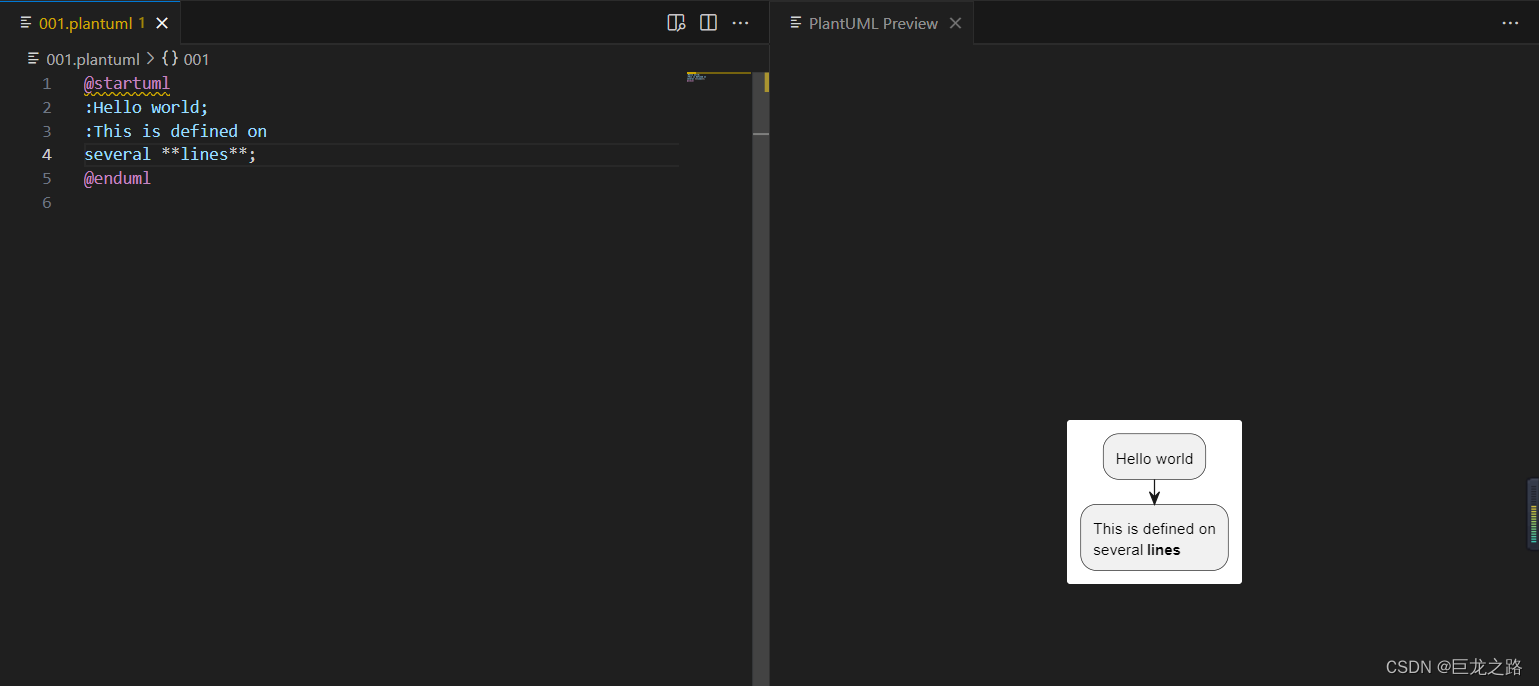1539x686 pixels.
Task: Click the 'Hello world' node in preview diagram
Action: tap(1154, 457)
